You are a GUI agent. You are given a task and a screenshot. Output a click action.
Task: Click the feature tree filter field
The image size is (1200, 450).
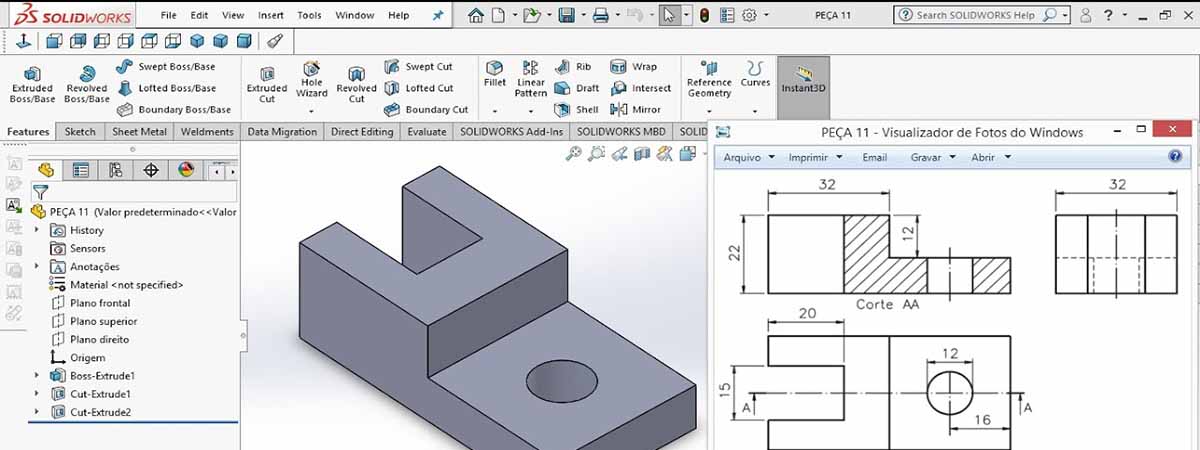(143, 191)
